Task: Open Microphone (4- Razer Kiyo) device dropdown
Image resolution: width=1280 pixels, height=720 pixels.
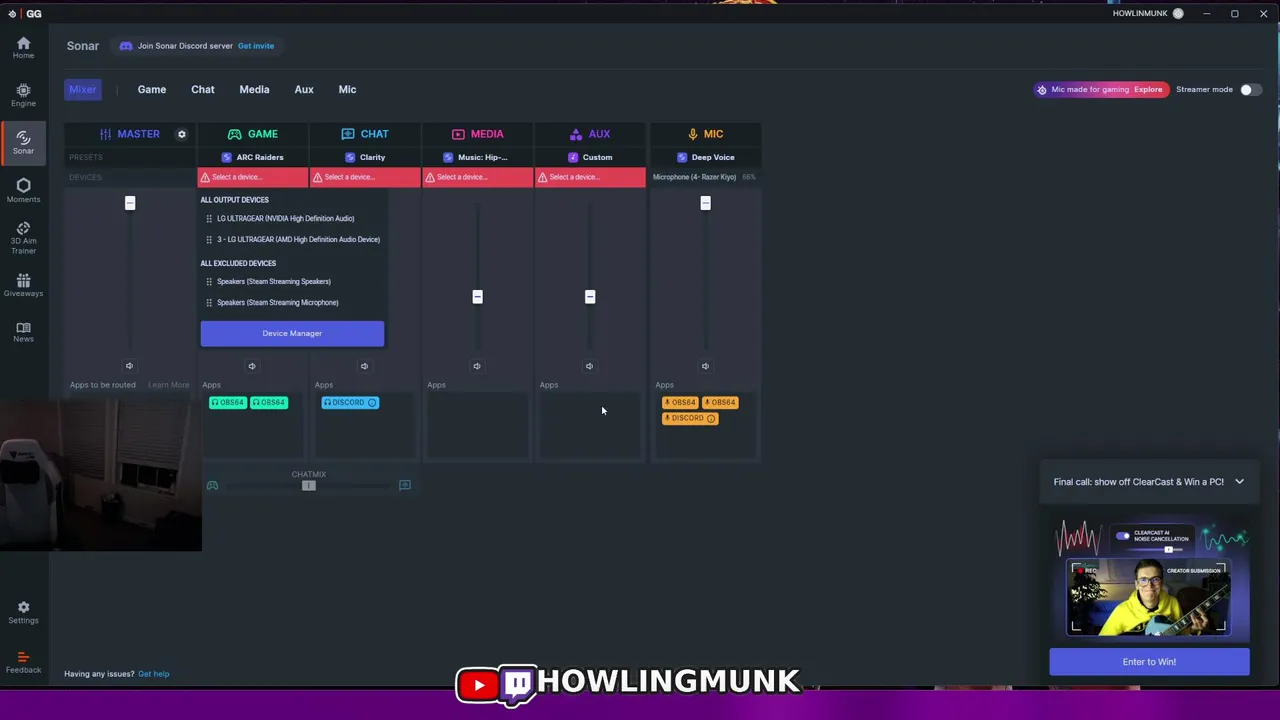Action: tap(705, 177)
